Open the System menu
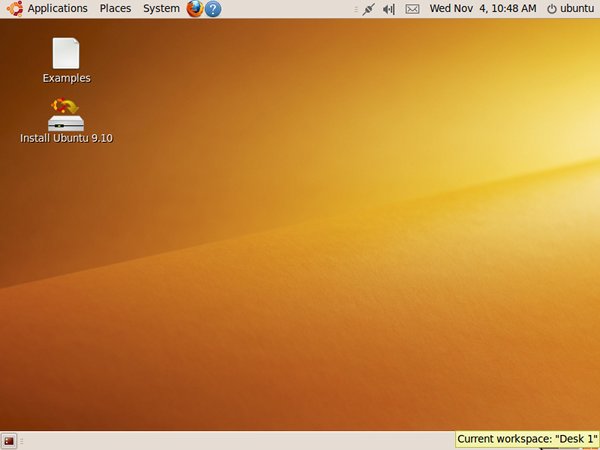This screenshot has width=600, height=450. [161, 8]
